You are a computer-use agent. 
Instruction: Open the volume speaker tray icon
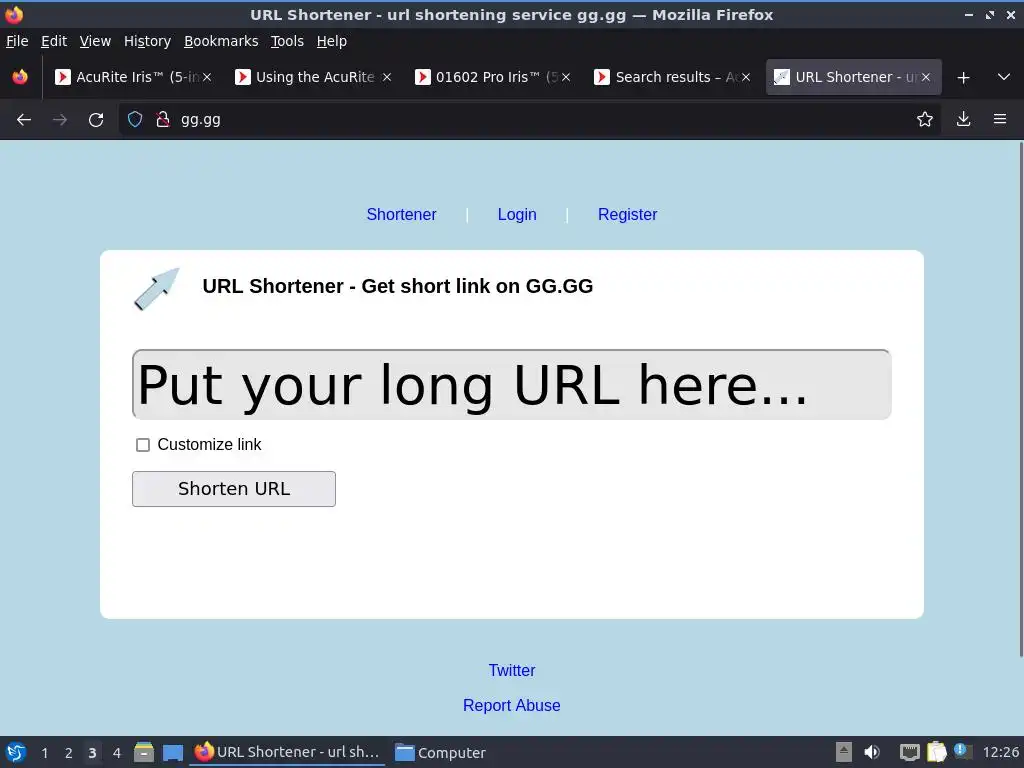(x=872, y=752)
